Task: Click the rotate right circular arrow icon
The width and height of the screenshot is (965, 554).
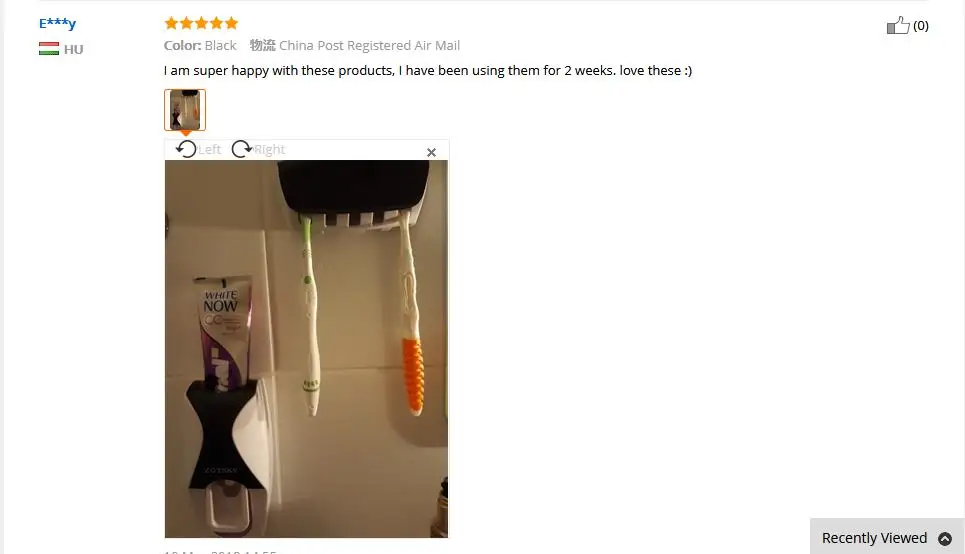Action: [x=242, y=149]
